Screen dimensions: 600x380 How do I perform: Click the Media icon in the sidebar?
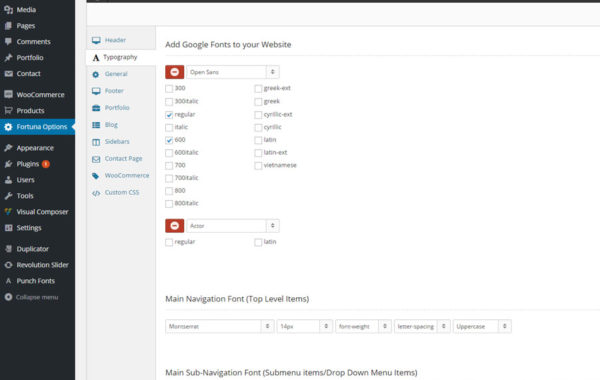coord(8,10)
